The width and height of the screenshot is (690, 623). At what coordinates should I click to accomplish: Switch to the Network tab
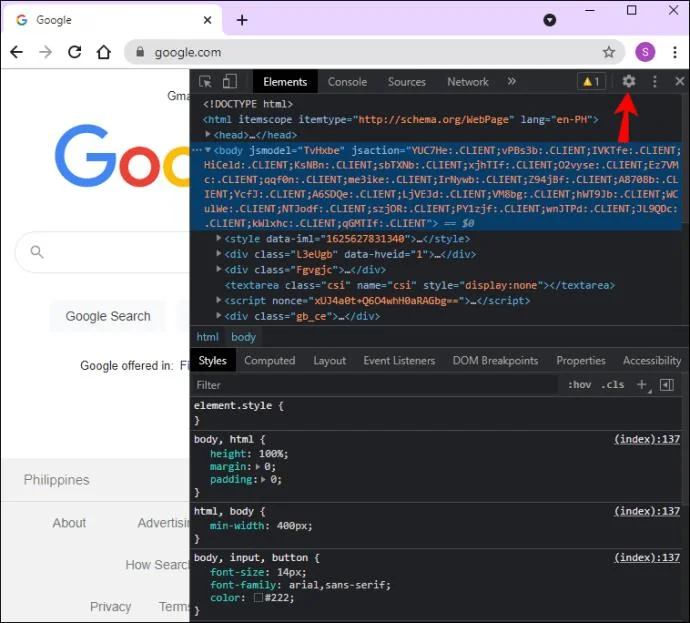[x=468, y=82]
